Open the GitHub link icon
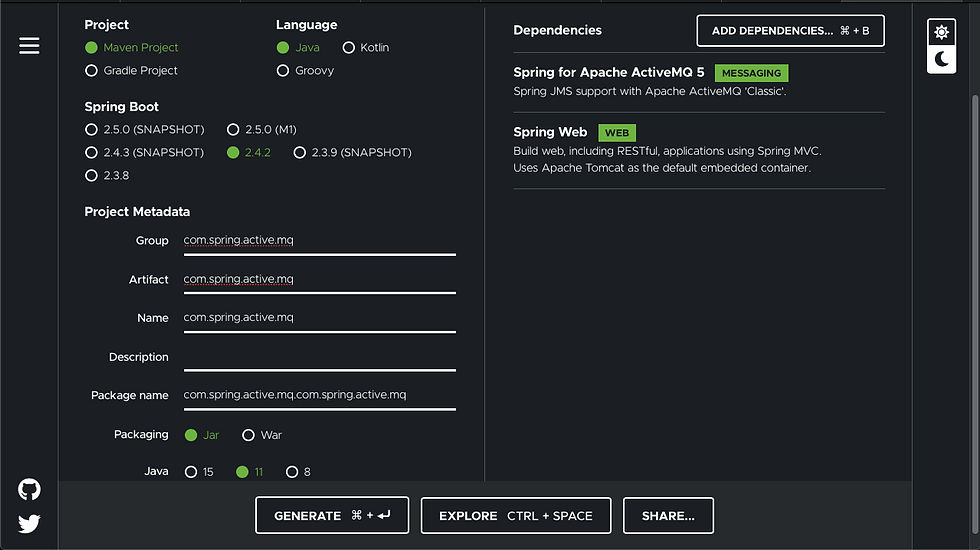The width and height of the screenshot is (980, 550). [29, 489]
